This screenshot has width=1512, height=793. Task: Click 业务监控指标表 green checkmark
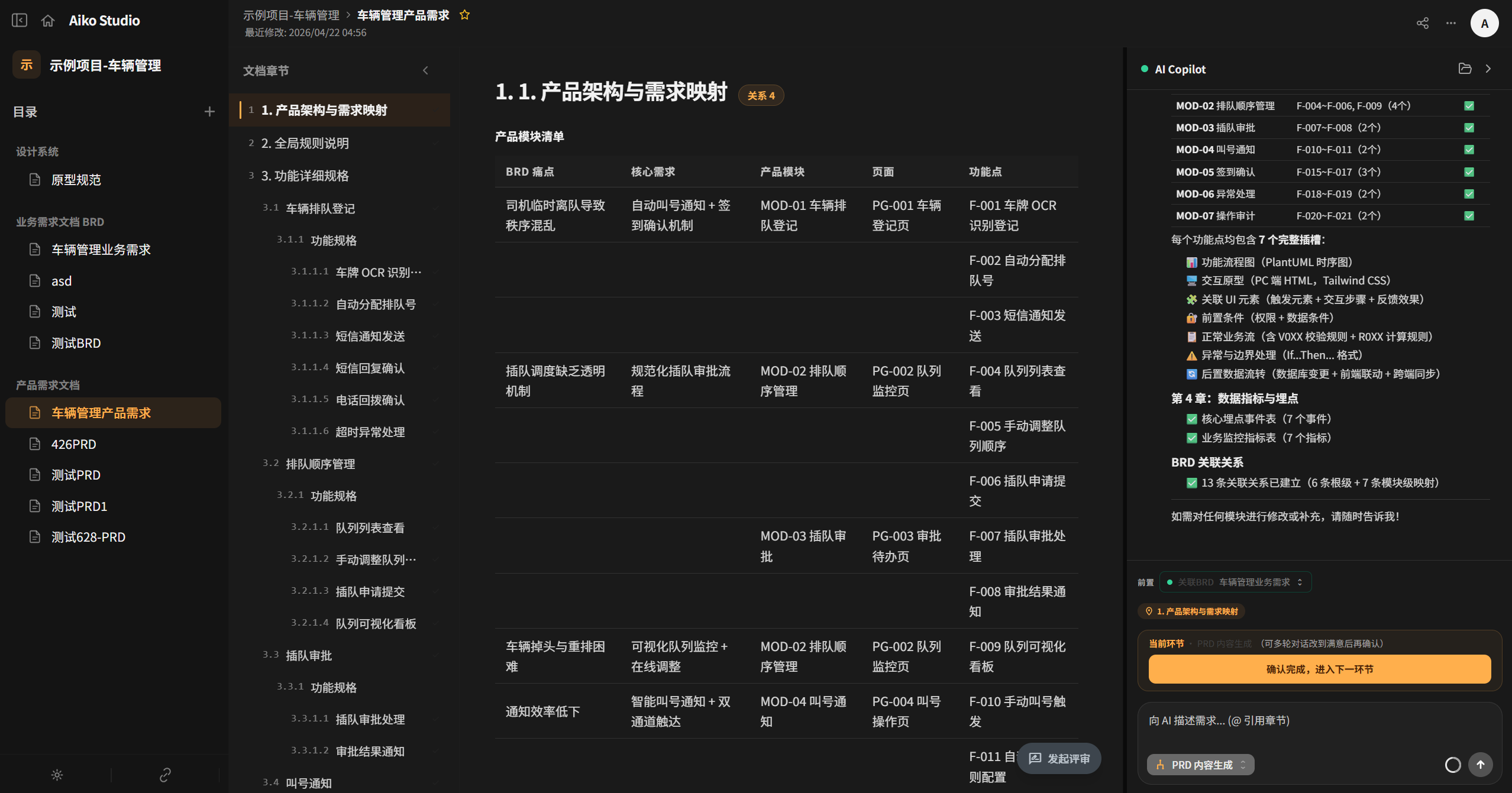(1191, 438)
